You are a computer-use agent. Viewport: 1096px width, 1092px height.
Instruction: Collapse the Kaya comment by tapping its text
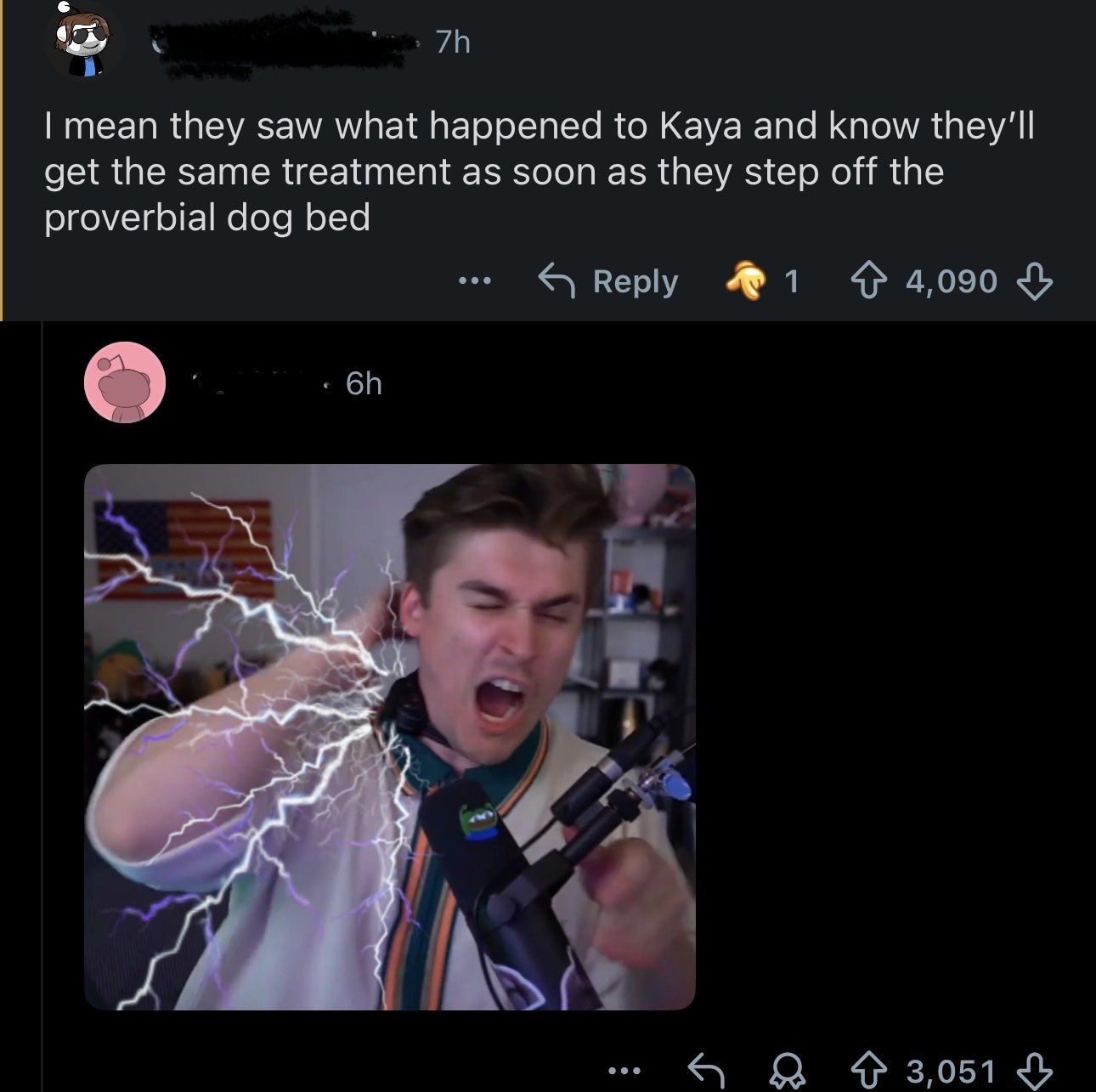point(540,172)
